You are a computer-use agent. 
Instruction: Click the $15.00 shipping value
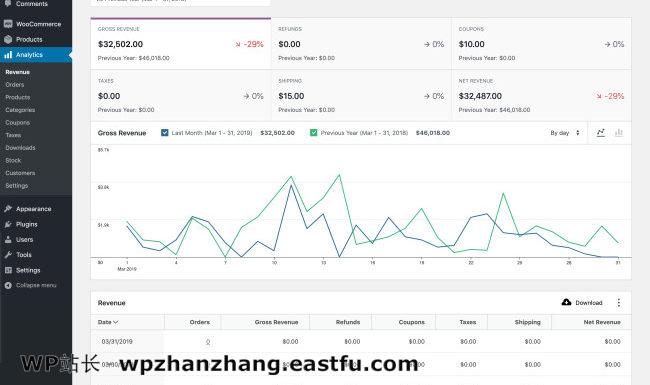291,96
